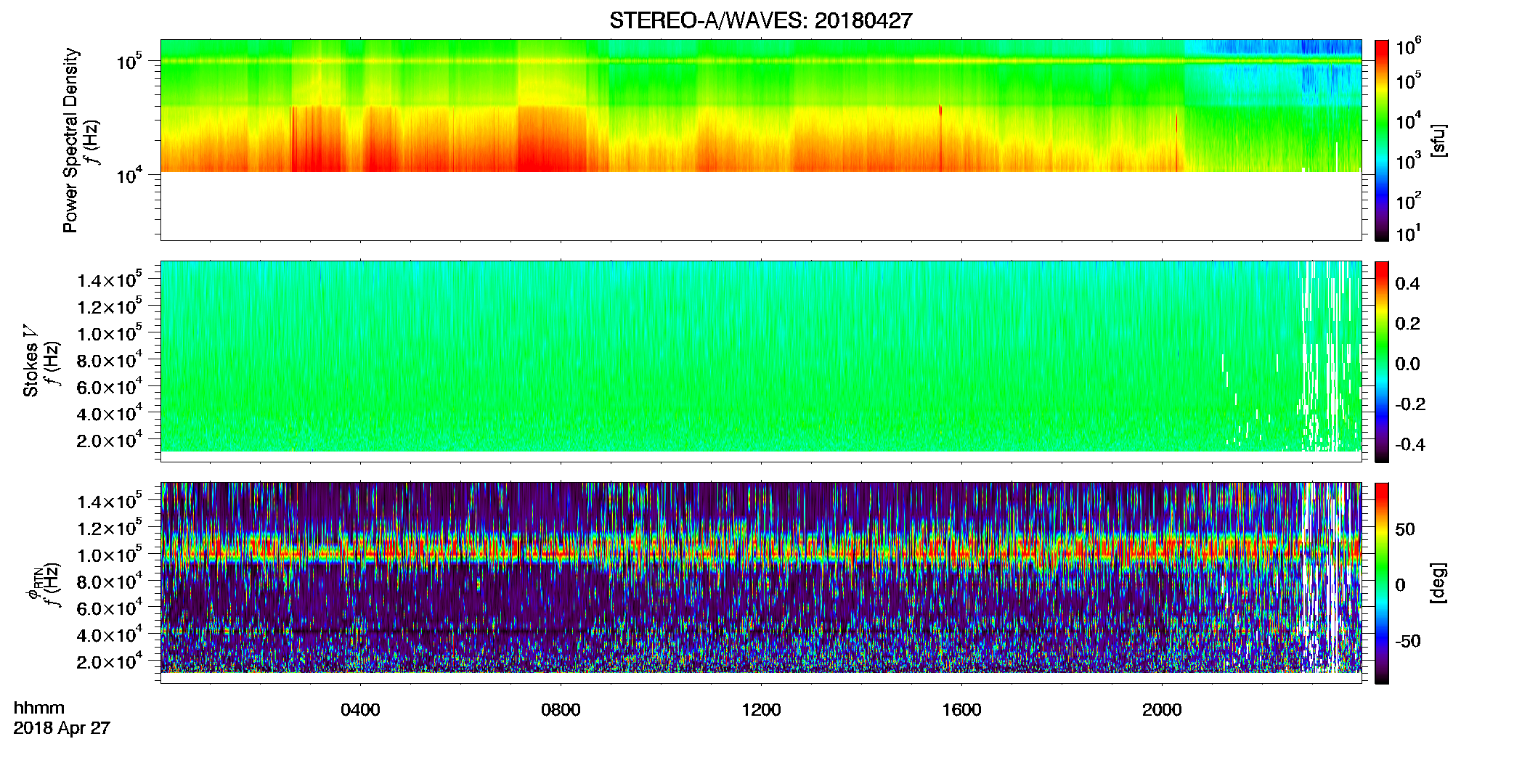Click the 50 tick on degrees colorbar
Screen dimensions: 1522x784
tap(1405, 529)
